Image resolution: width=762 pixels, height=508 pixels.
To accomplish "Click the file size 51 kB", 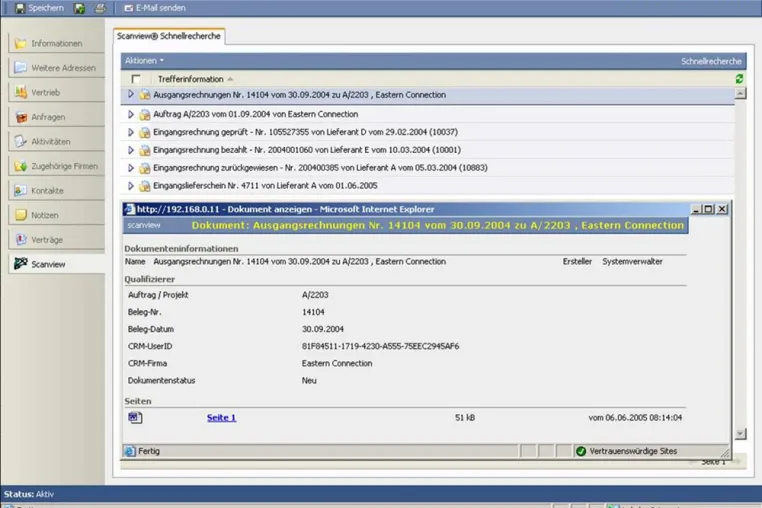I will point(465,418).
